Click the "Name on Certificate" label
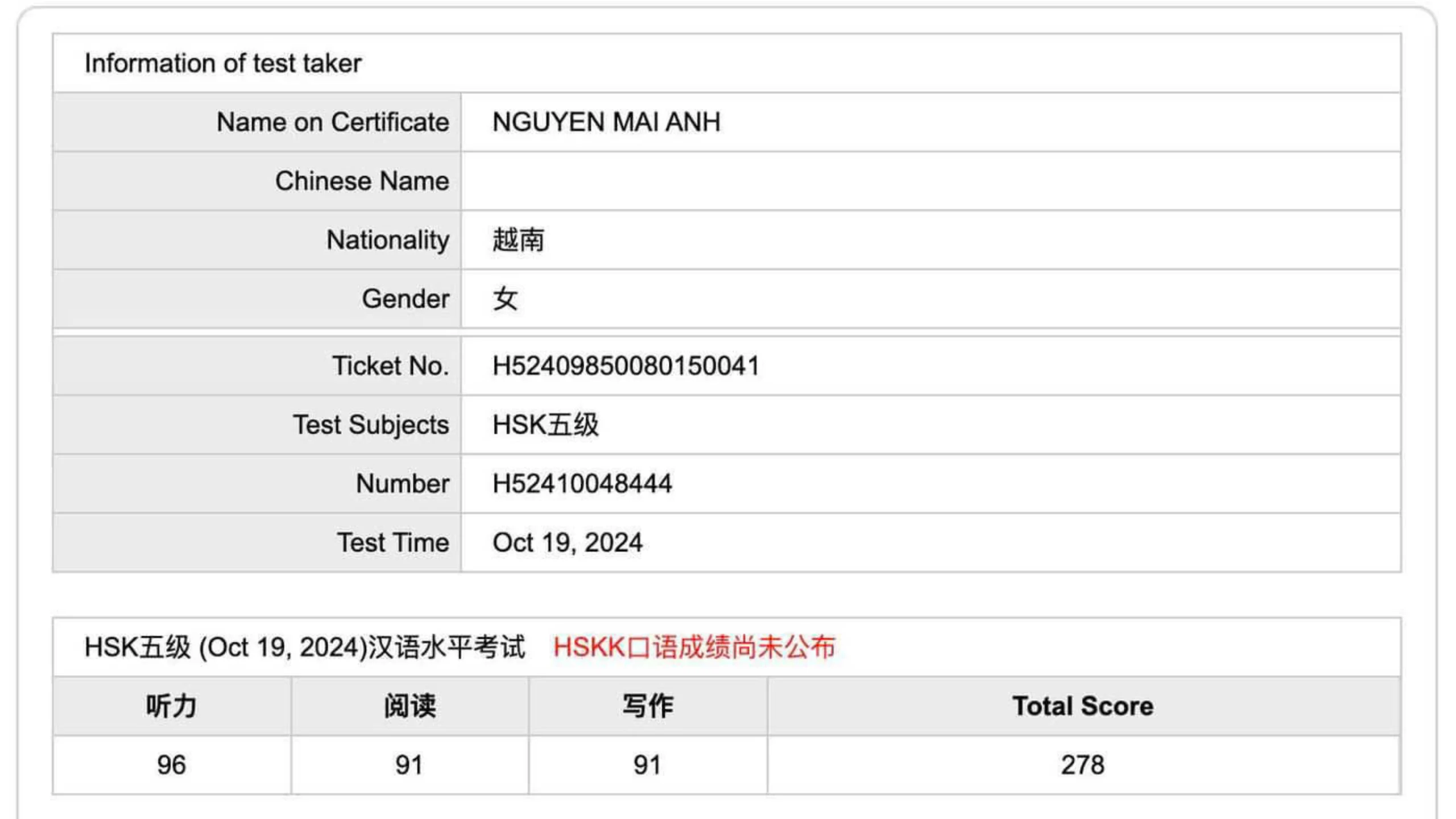Image resolution: width=1456 pixels, height=819 pixels. 333,122
